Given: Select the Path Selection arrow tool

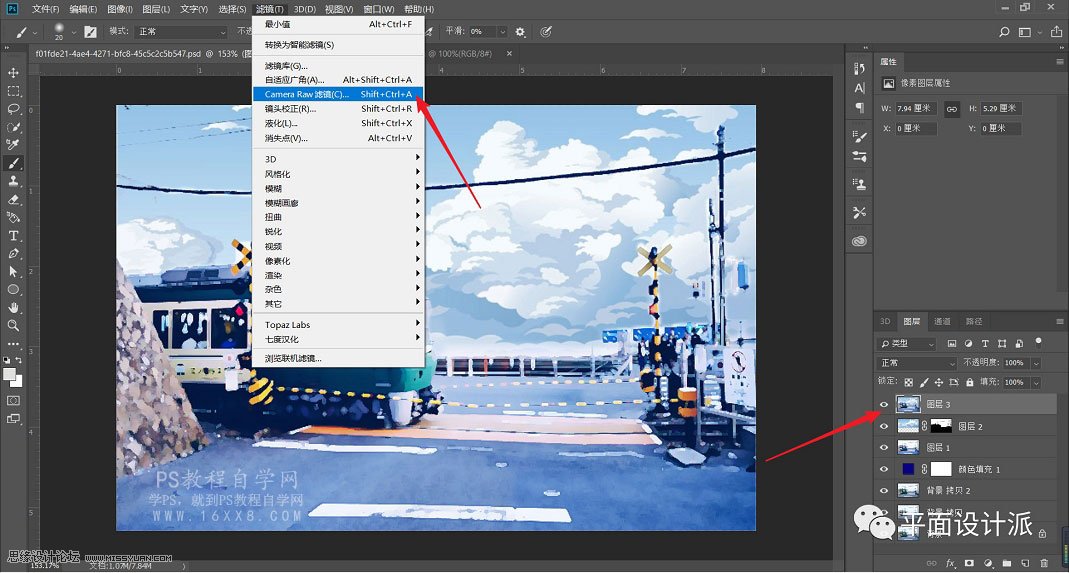Looking at the screenshot, I should click(13, 271).
